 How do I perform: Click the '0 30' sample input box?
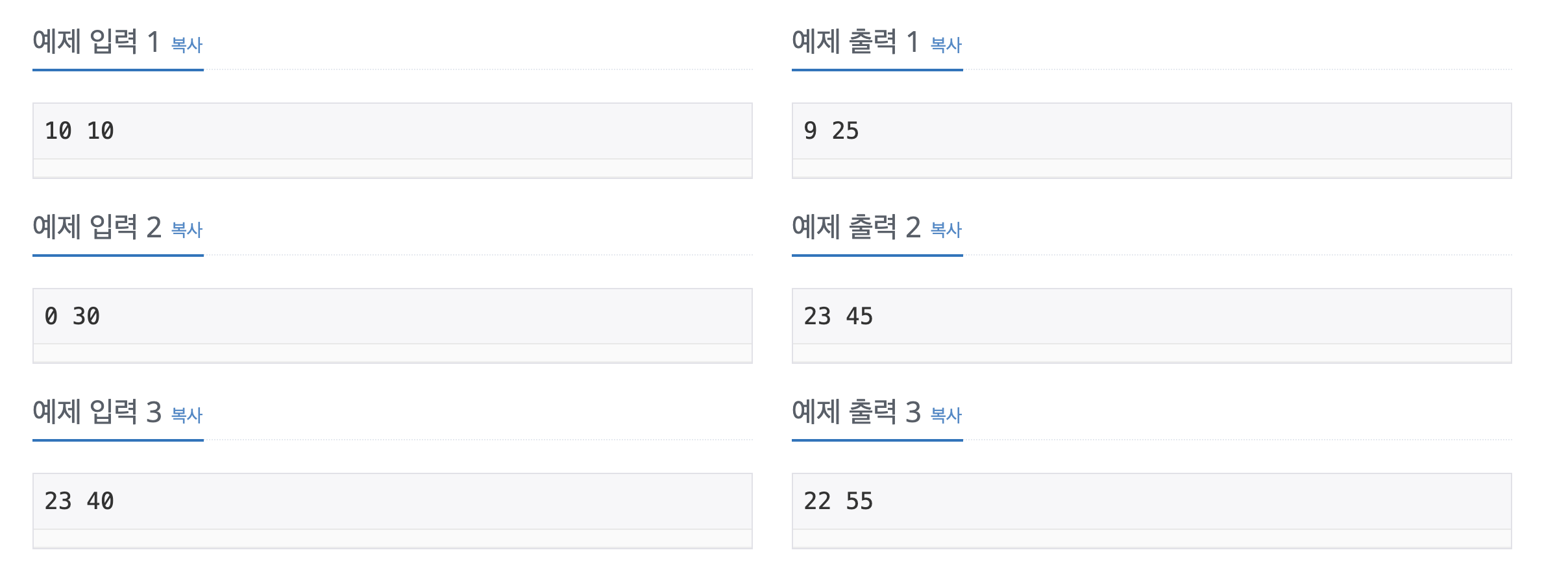click(393, 326)
